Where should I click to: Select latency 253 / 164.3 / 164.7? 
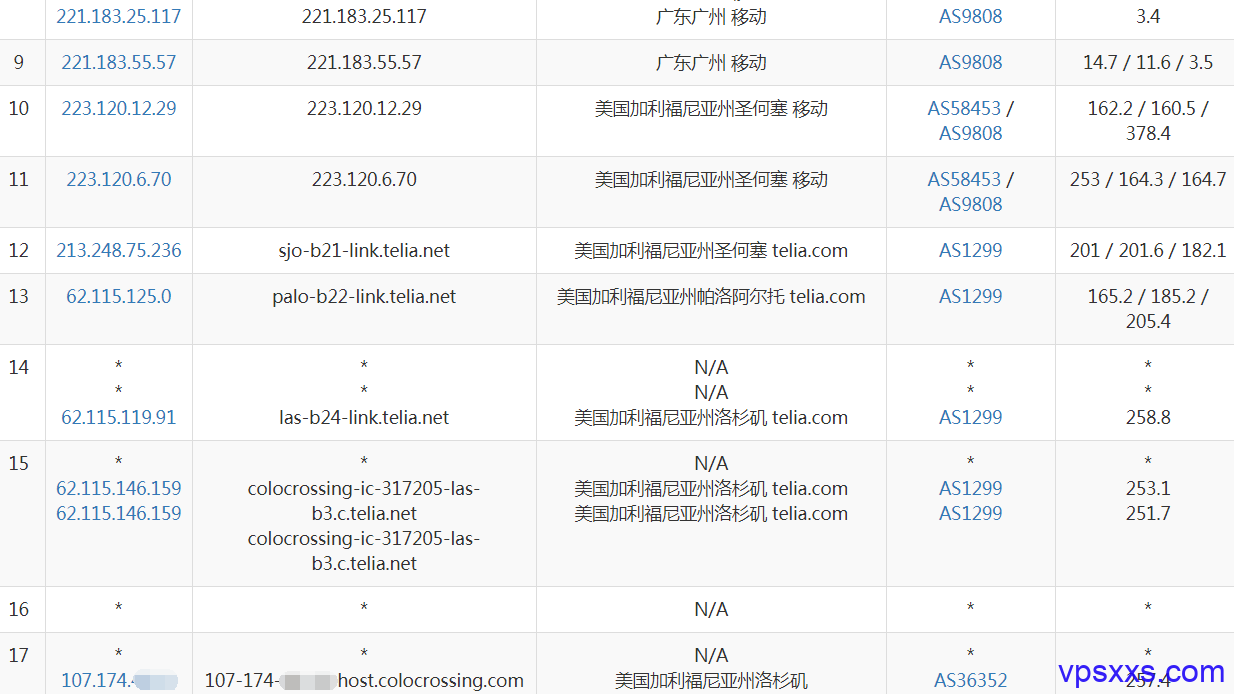[x=1148, y=179]
